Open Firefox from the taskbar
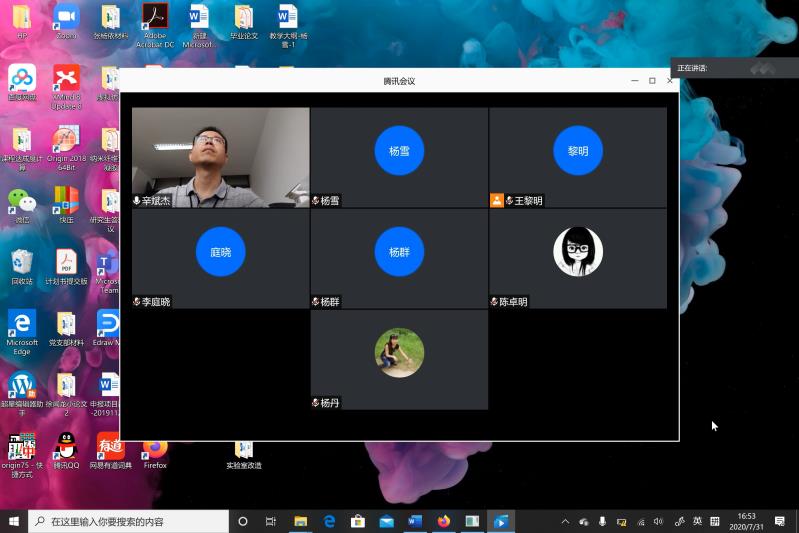Image resolution: width=799 pixels, height=533 pixels. pyautogui.click(x=443, y=521)
